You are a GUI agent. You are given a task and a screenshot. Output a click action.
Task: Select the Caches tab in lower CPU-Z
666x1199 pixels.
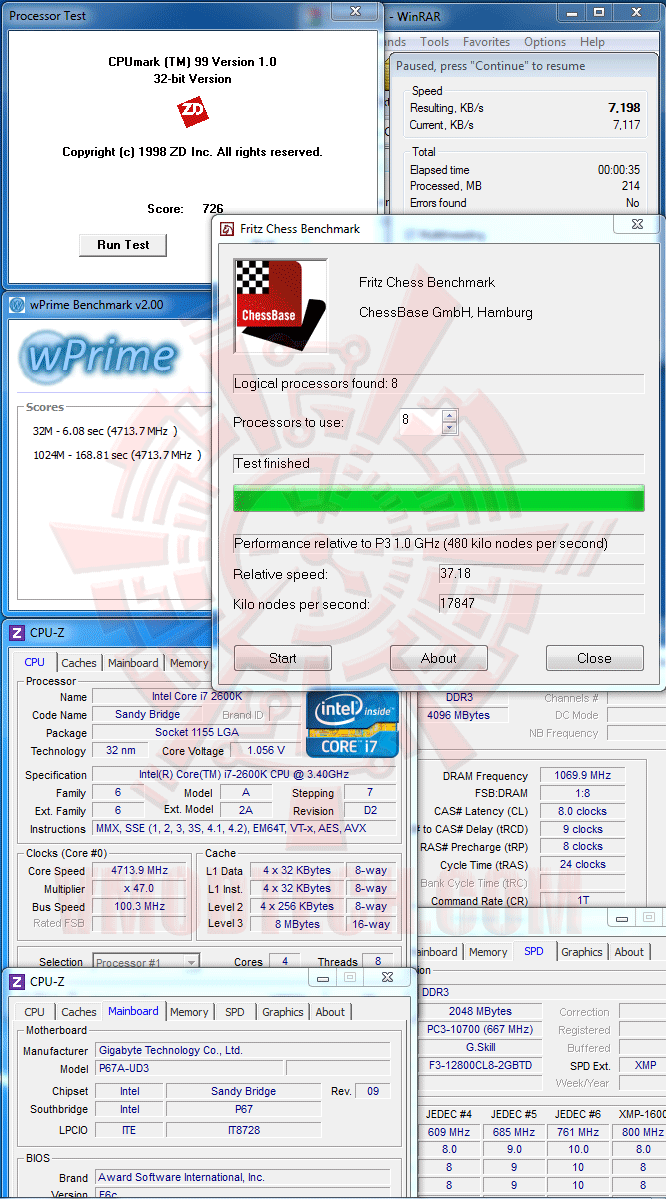(79, 1012)
